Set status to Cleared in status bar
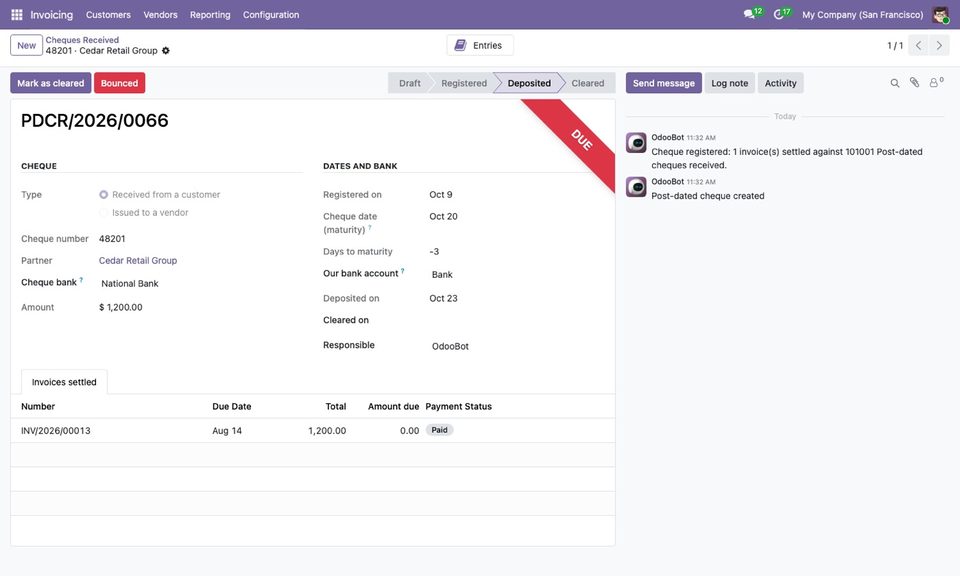This screenshot has height=576, width=960. pos(587,83)
